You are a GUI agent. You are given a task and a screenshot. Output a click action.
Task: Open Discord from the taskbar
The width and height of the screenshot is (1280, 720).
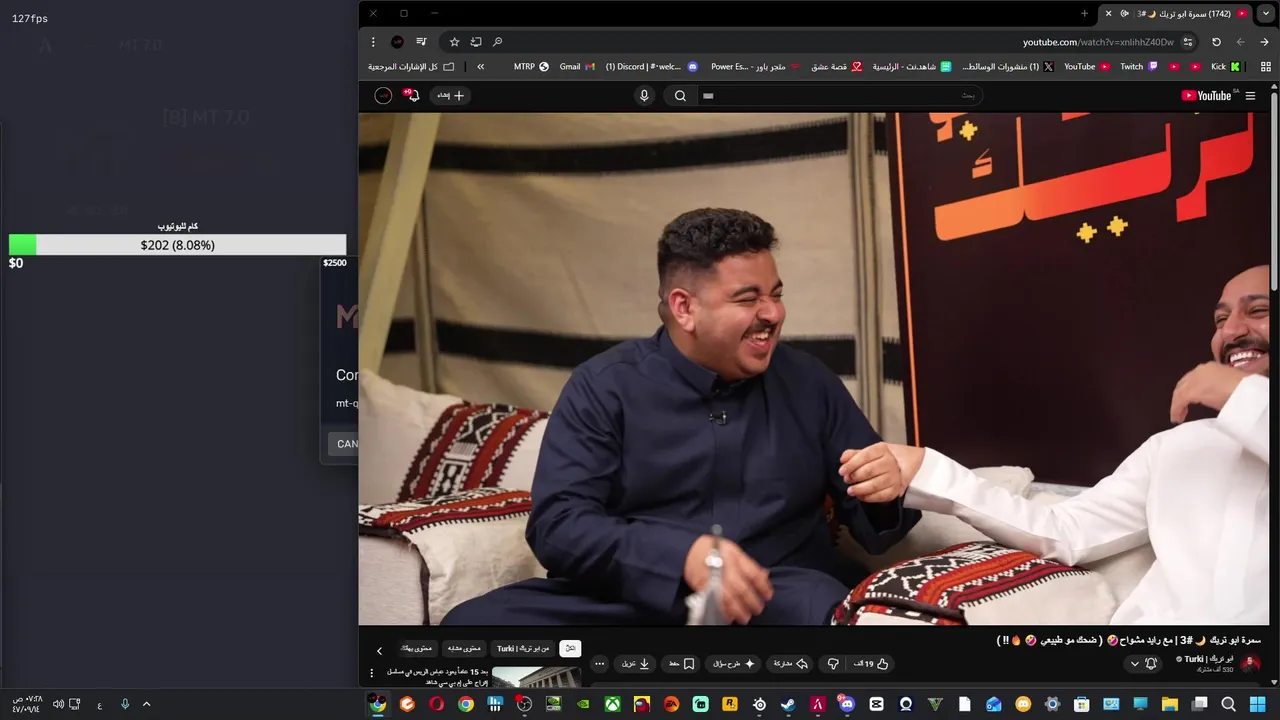(x=848, y=704)
